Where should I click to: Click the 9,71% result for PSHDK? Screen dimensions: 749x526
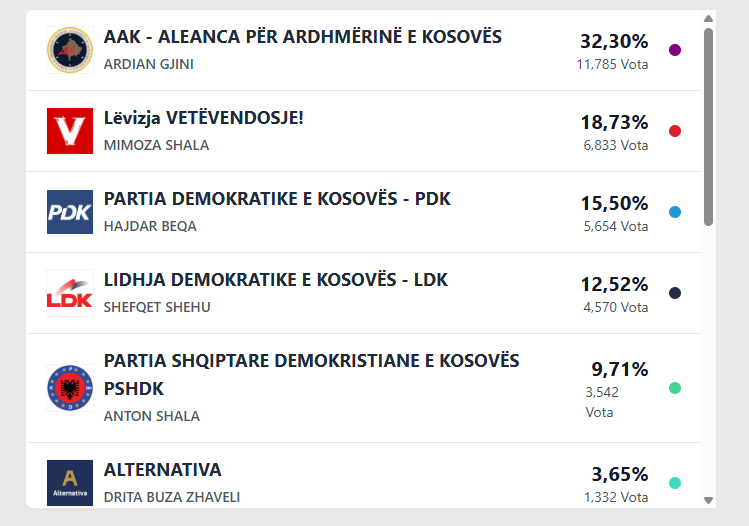[620, 369]
